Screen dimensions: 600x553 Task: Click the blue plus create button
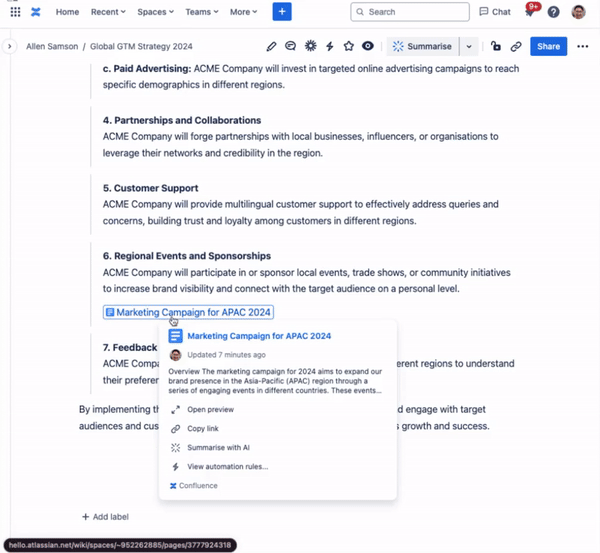[282, 12]
